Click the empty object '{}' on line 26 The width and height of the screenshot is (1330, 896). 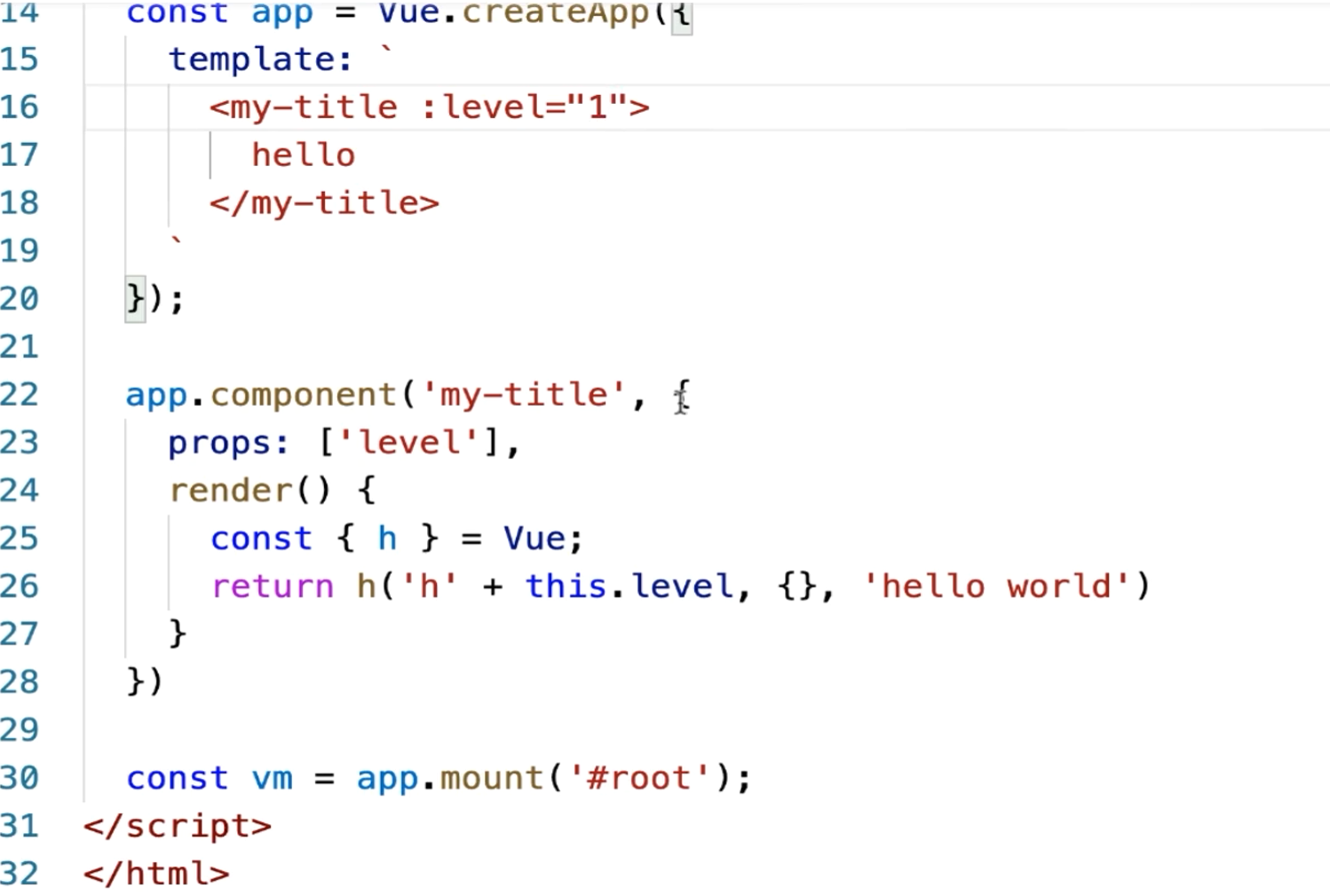(x=798, y=586)
